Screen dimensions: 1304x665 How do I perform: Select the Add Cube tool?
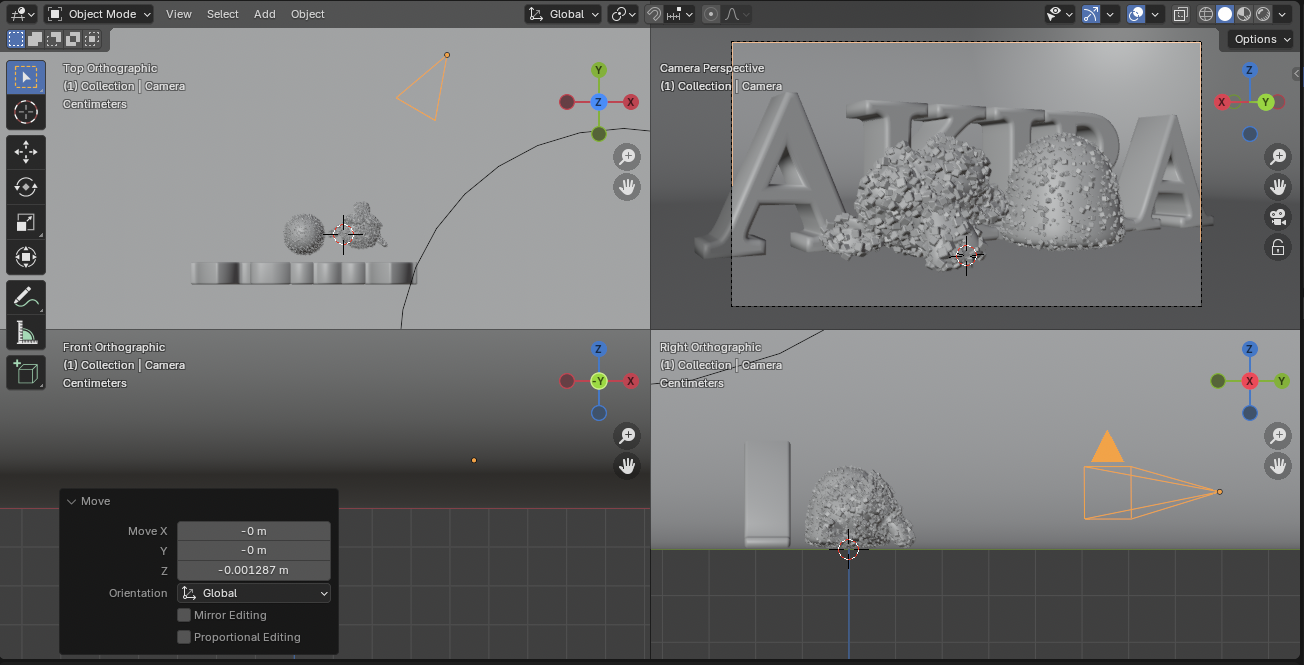point(26,373)
